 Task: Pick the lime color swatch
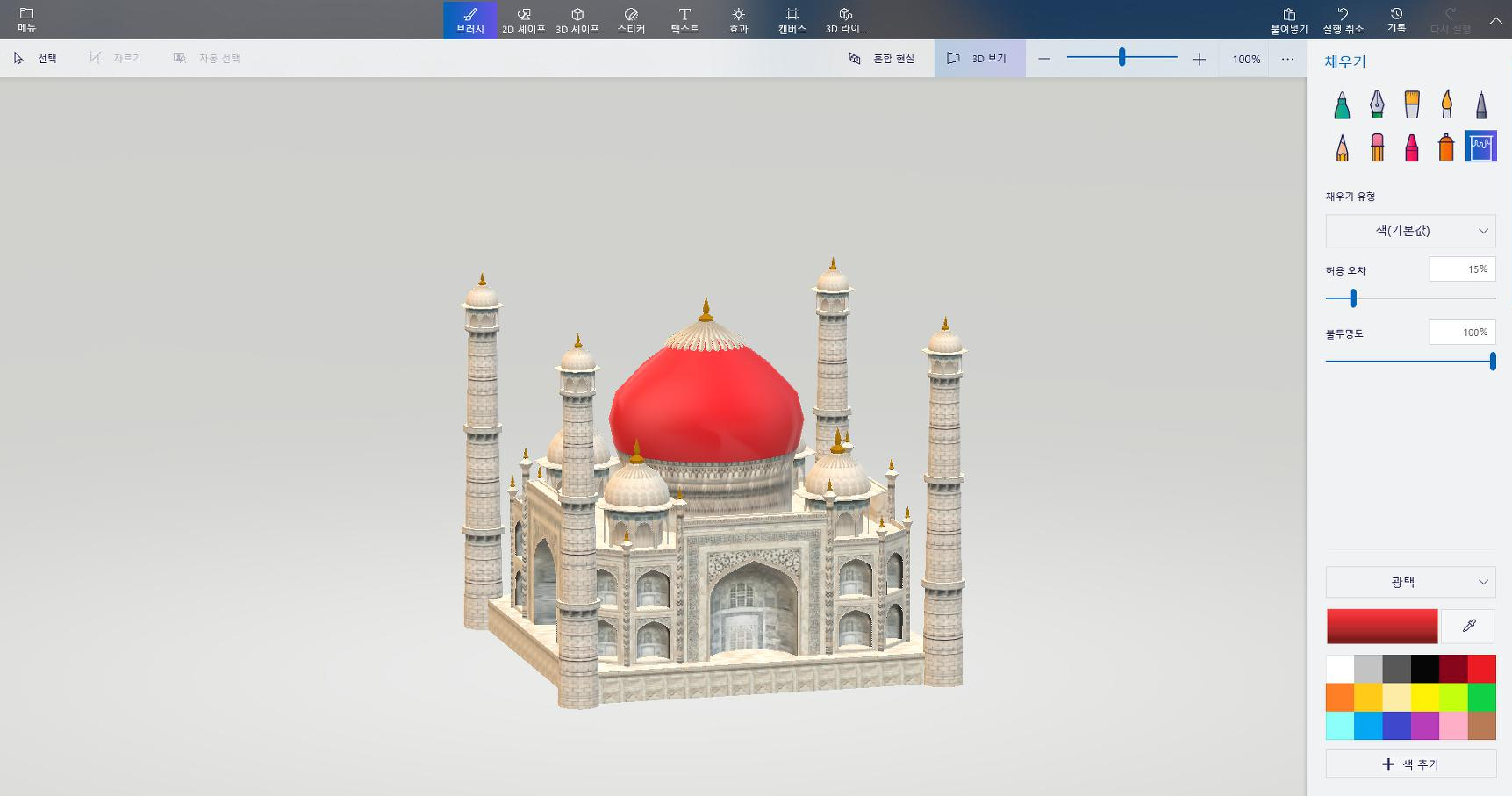click(1453, 698)
